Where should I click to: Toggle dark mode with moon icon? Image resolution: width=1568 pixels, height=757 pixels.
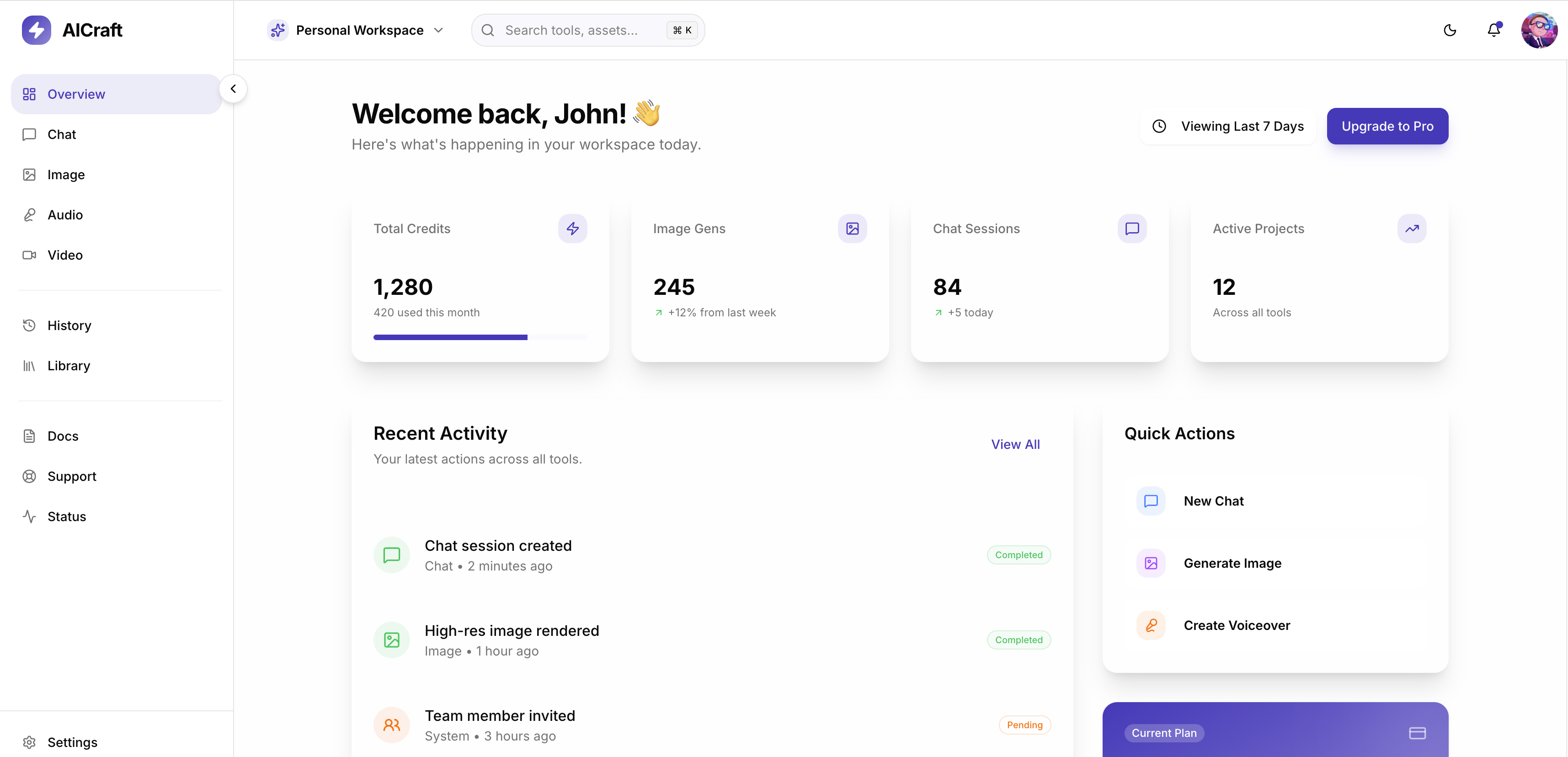pyautogui.click(x=1449, y=30)
